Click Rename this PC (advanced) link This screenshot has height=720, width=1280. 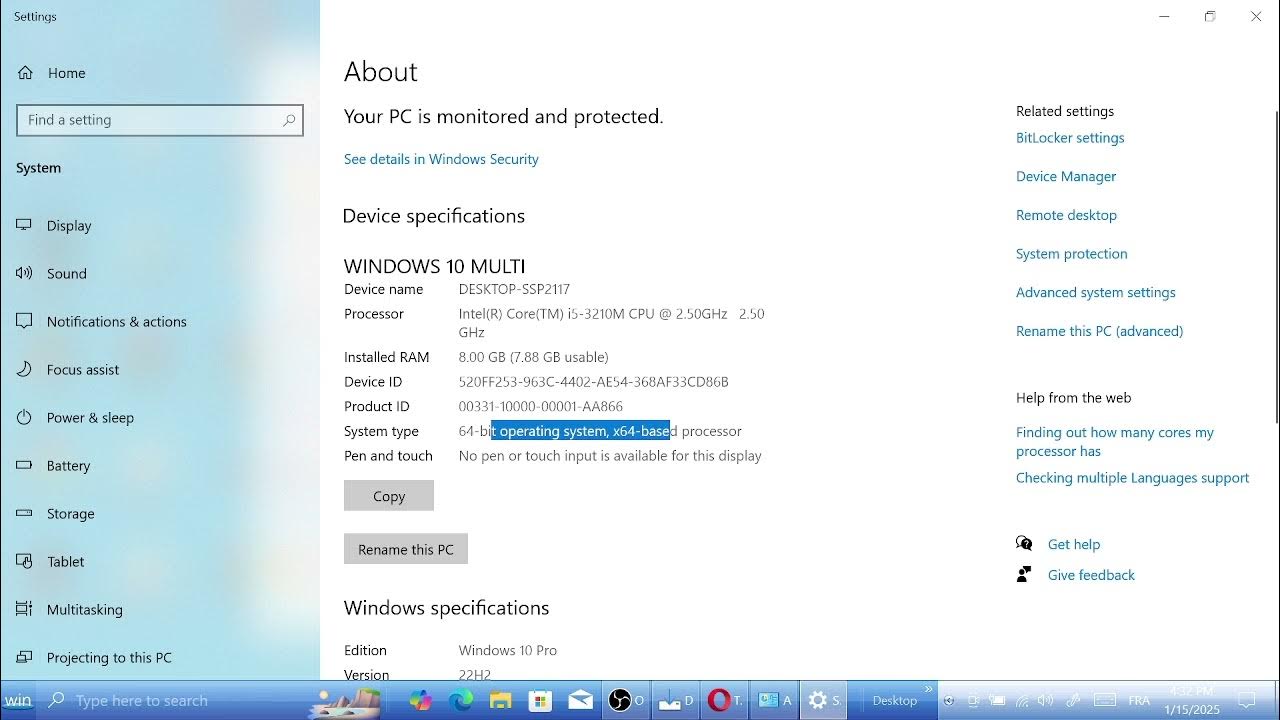coord(1099,331)
